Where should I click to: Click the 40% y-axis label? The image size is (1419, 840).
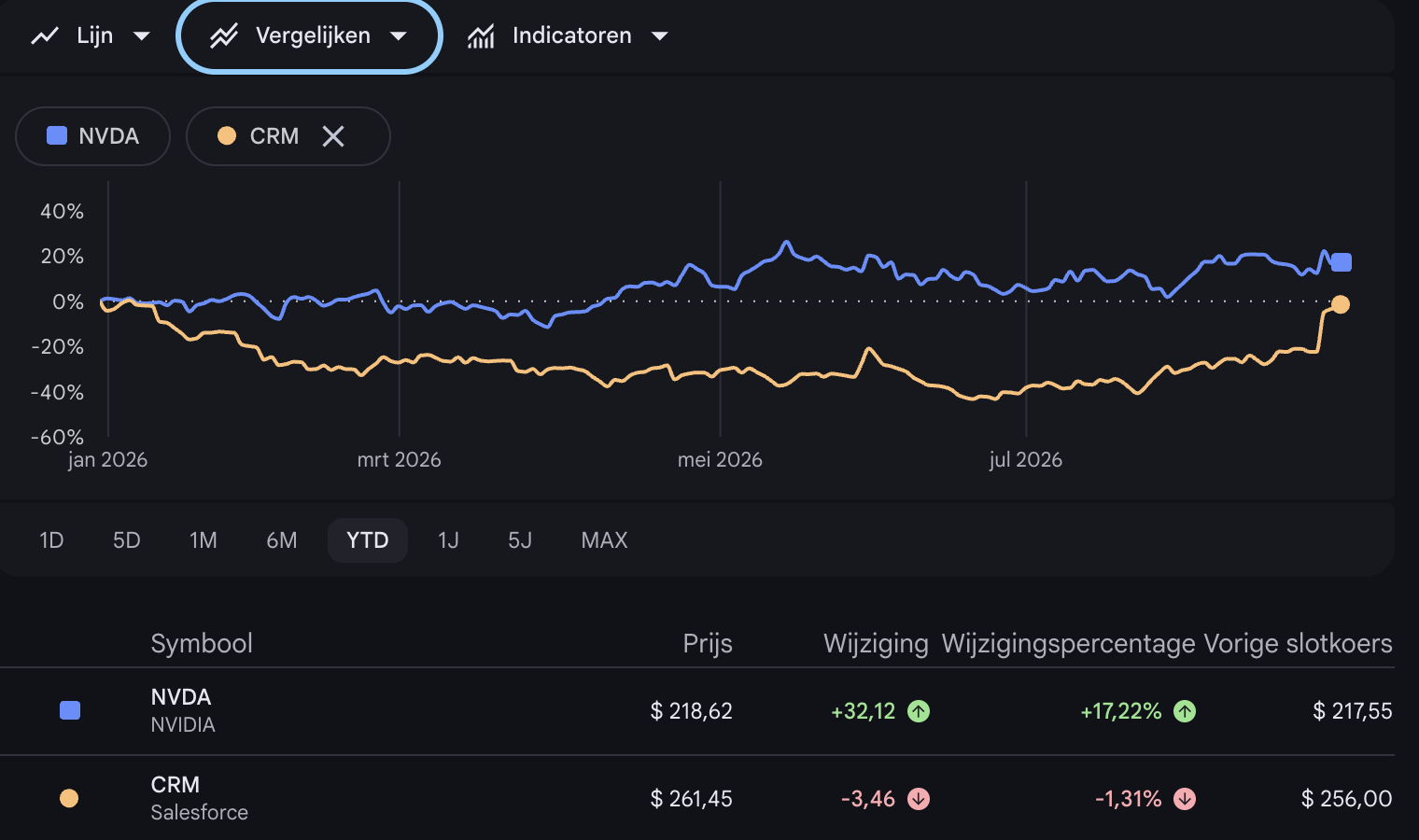pyautogui.click(x=62, y=212)
